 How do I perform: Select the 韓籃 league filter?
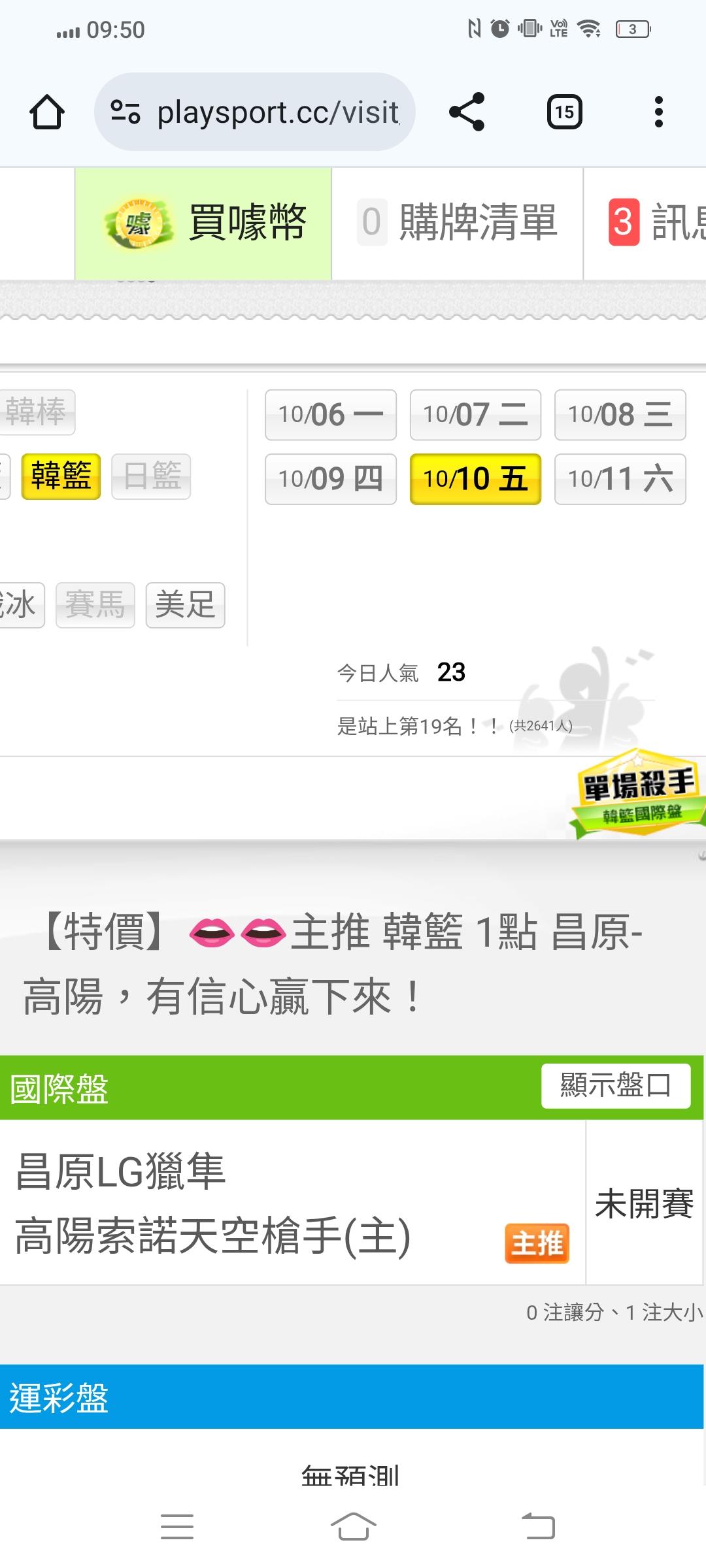point(61,476)
